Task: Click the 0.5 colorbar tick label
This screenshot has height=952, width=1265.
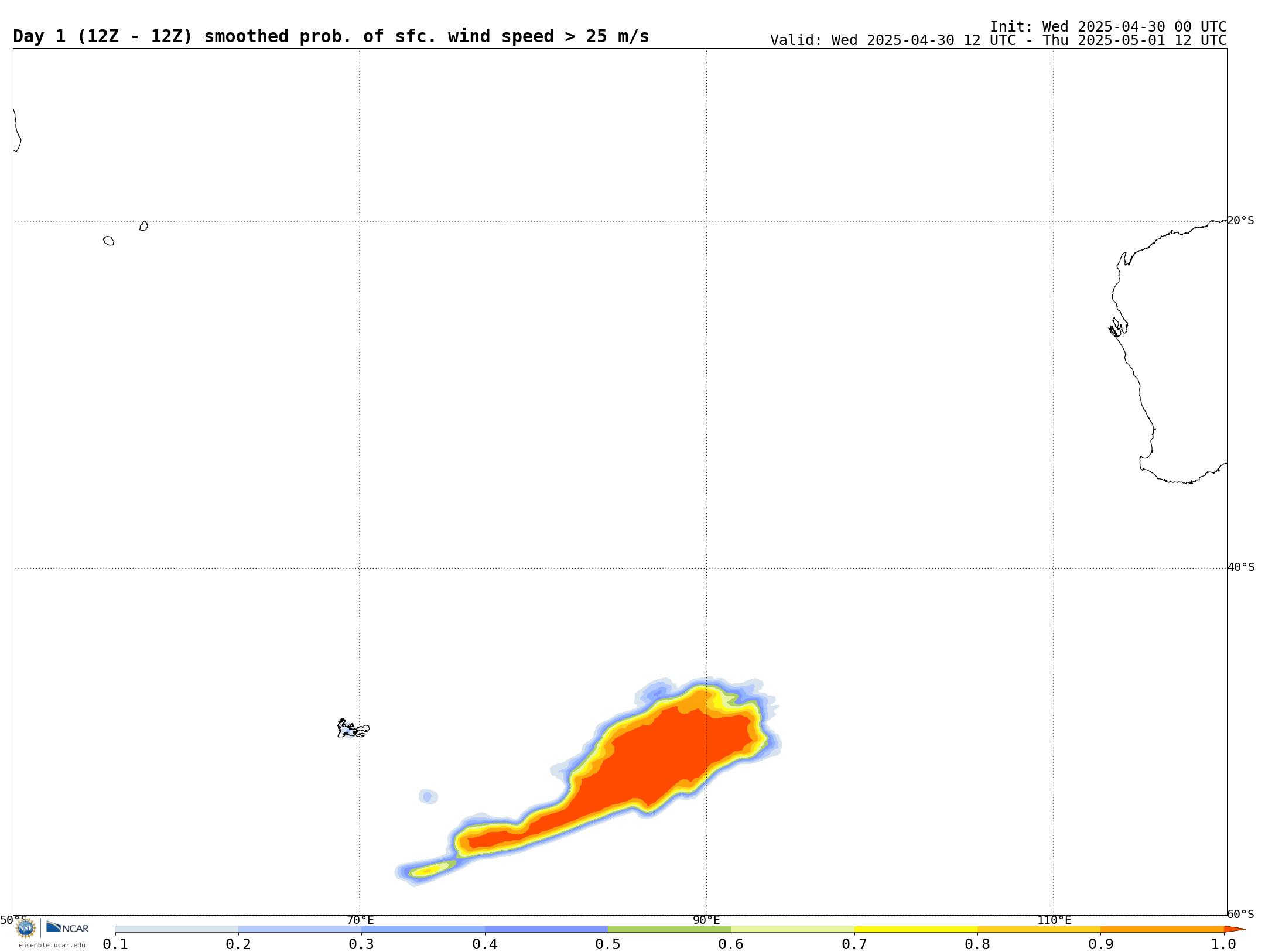Action: [x=608, y=944]
